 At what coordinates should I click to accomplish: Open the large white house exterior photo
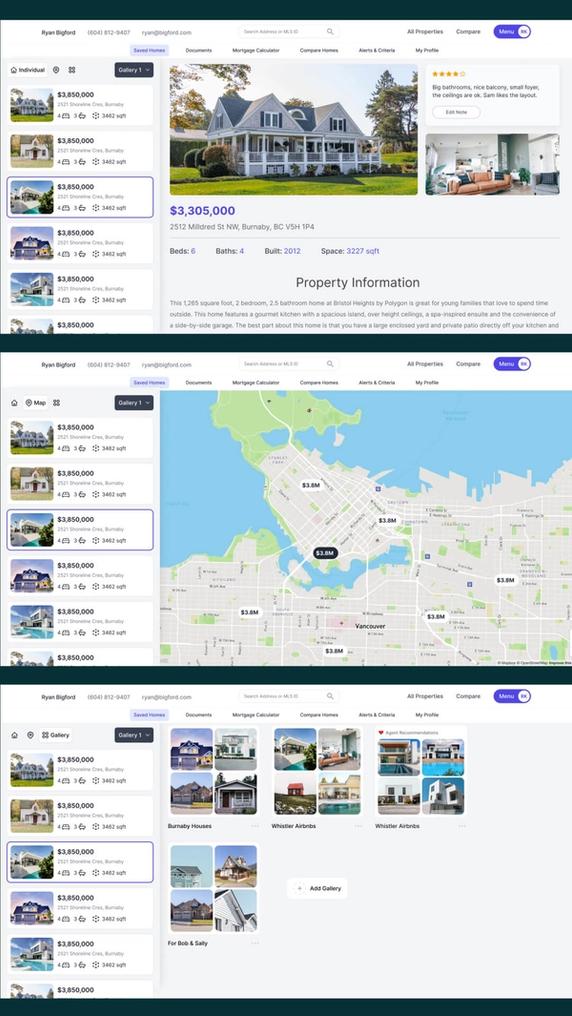coord(293,129)
